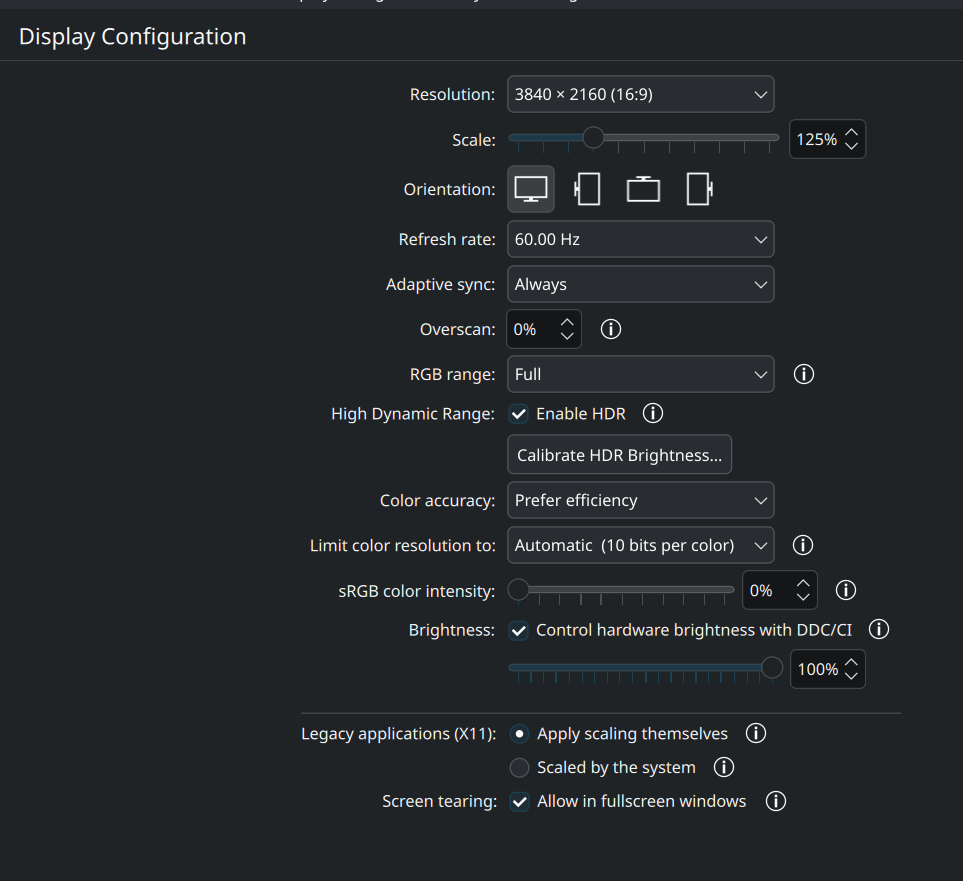Show info for Apply scaling themselves
Screen dimensions: 963x881
755,733
